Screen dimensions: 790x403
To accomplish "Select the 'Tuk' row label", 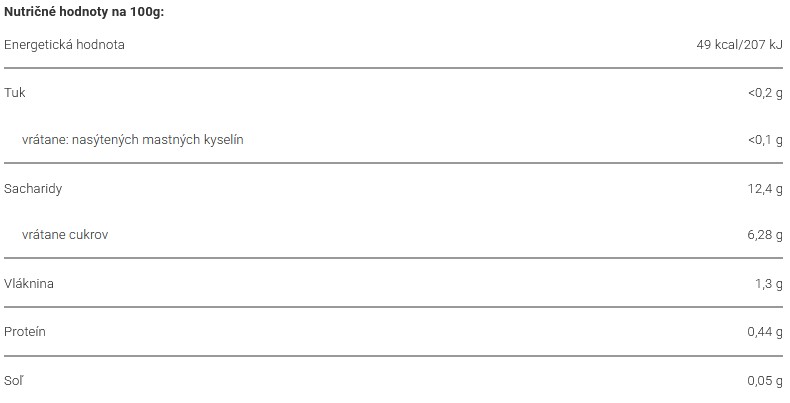I will [15, 93].
